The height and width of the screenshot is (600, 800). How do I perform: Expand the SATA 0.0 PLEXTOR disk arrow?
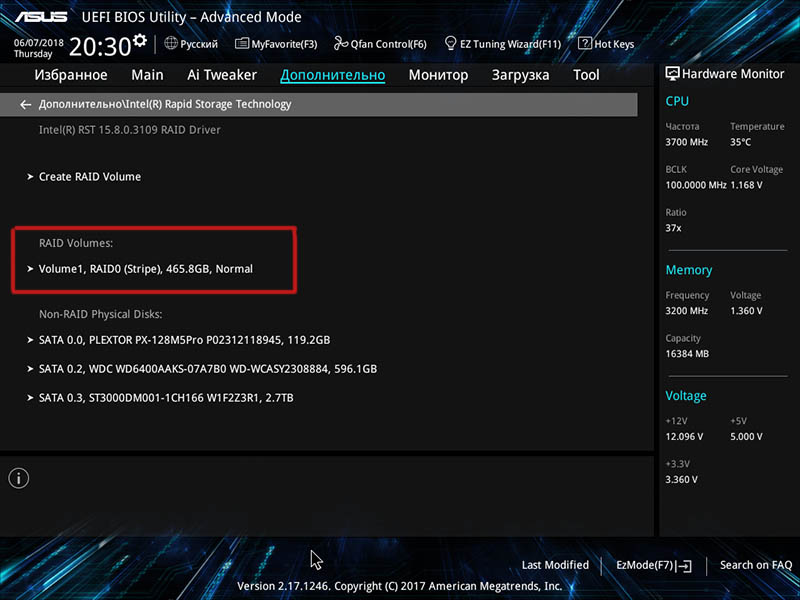coord(30,340)
